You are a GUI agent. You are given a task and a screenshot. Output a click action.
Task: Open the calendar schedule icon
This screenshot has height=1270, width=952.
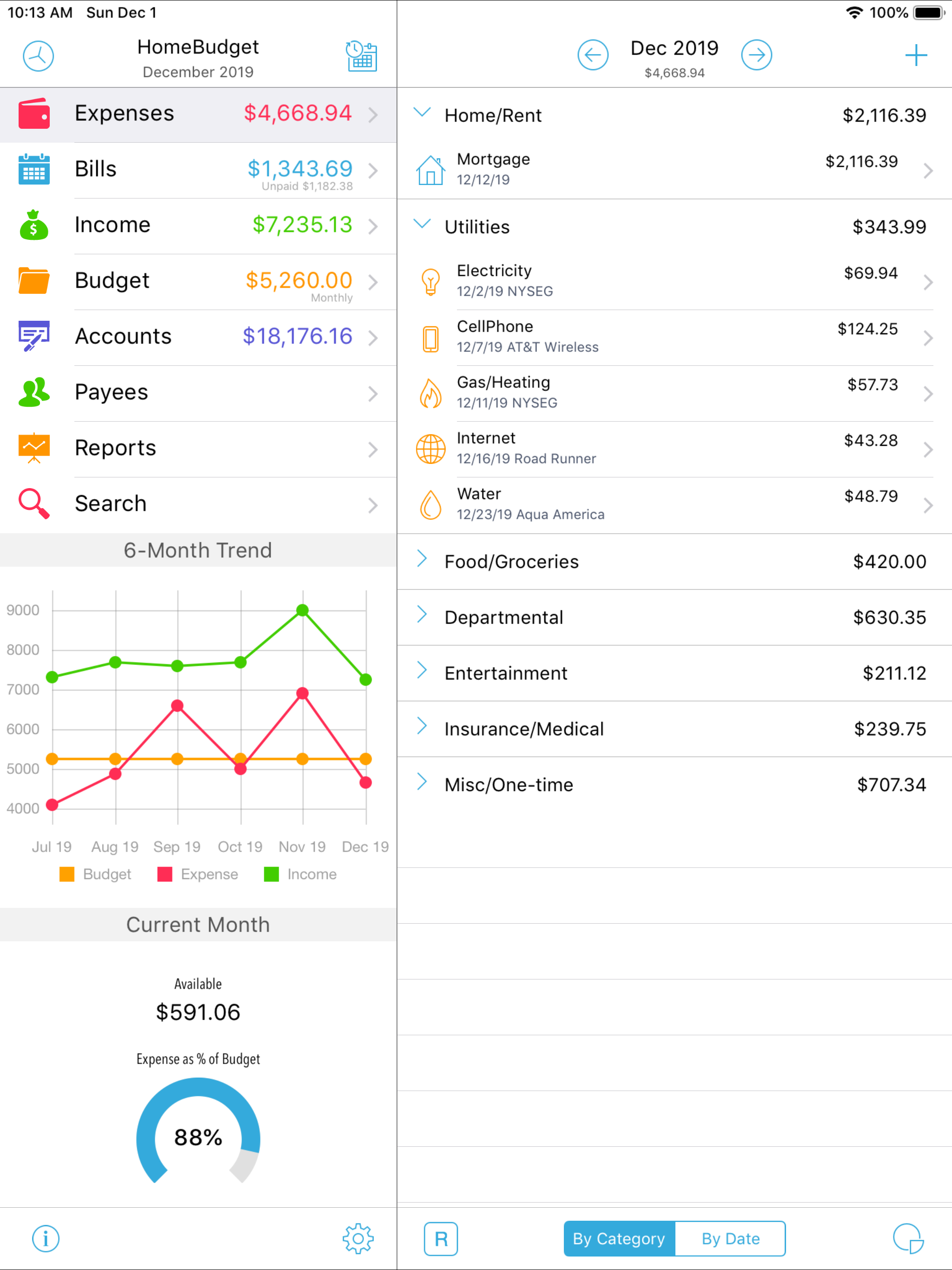[361, 56]
